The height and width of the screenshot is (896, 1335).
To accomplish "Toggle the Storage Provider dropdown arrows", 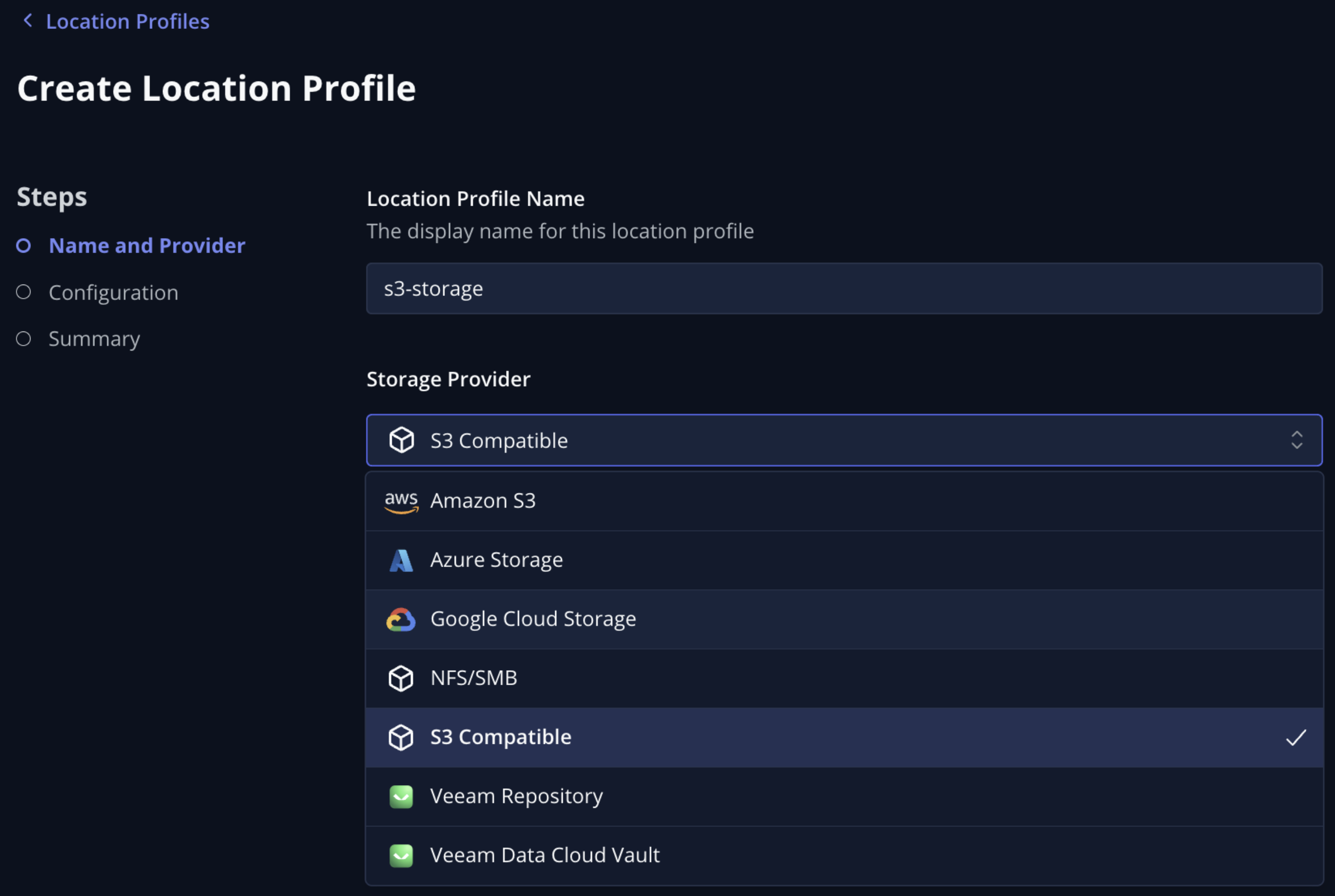I will pyautogui.click(x=1296, y=440).
